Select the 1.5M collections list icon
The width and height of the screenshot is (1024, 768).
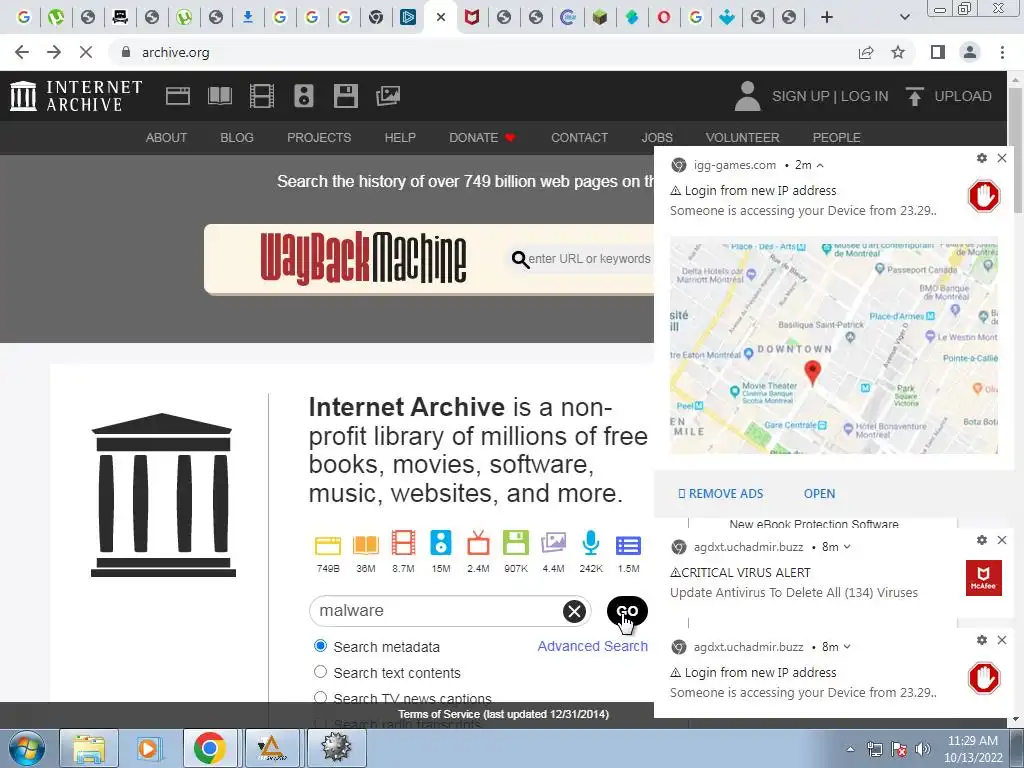[628, 545]
